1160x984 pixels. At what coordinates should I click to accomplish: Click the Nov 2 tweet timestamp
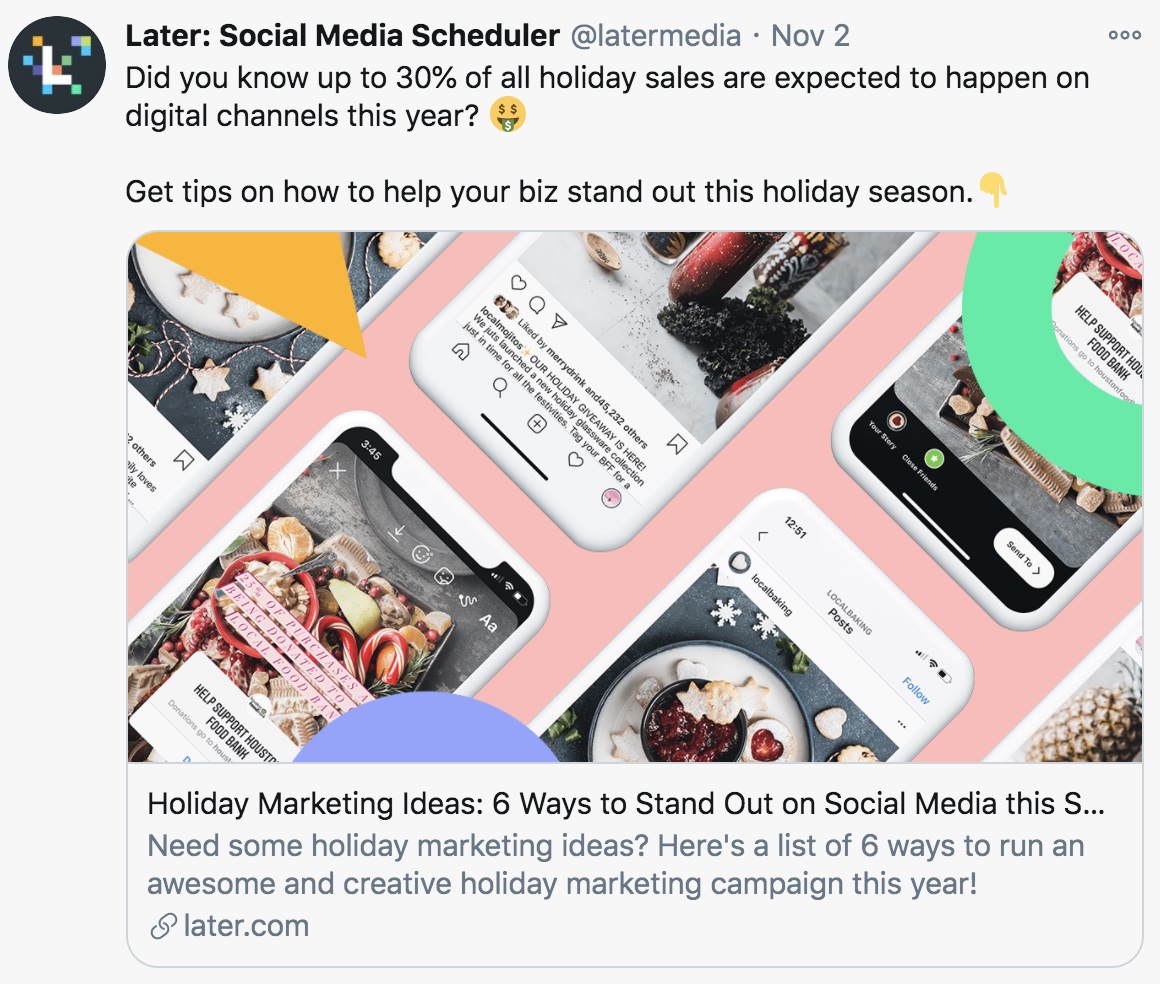810,36
